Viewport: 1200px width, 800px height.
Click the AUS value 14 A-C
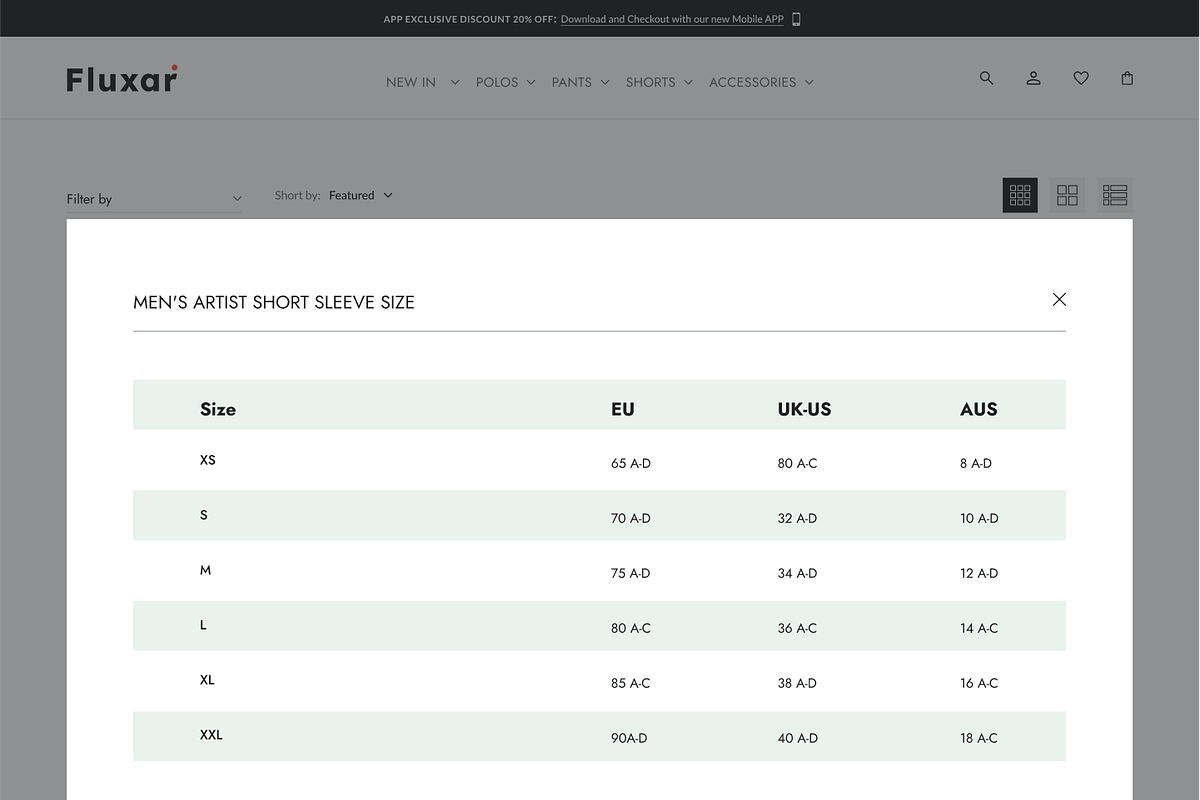979,628
